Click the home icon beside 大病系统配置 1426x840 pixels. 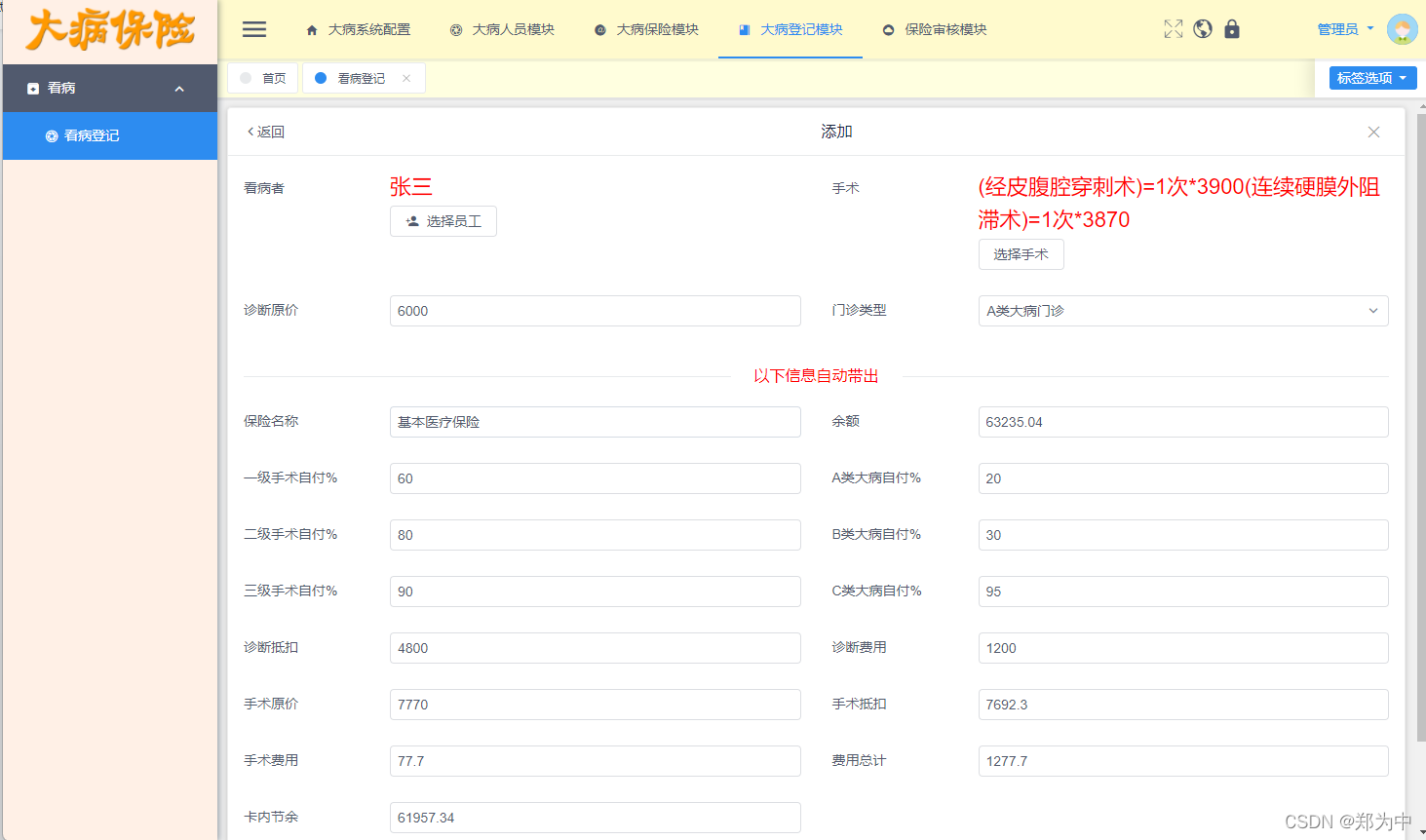point(311,30)
